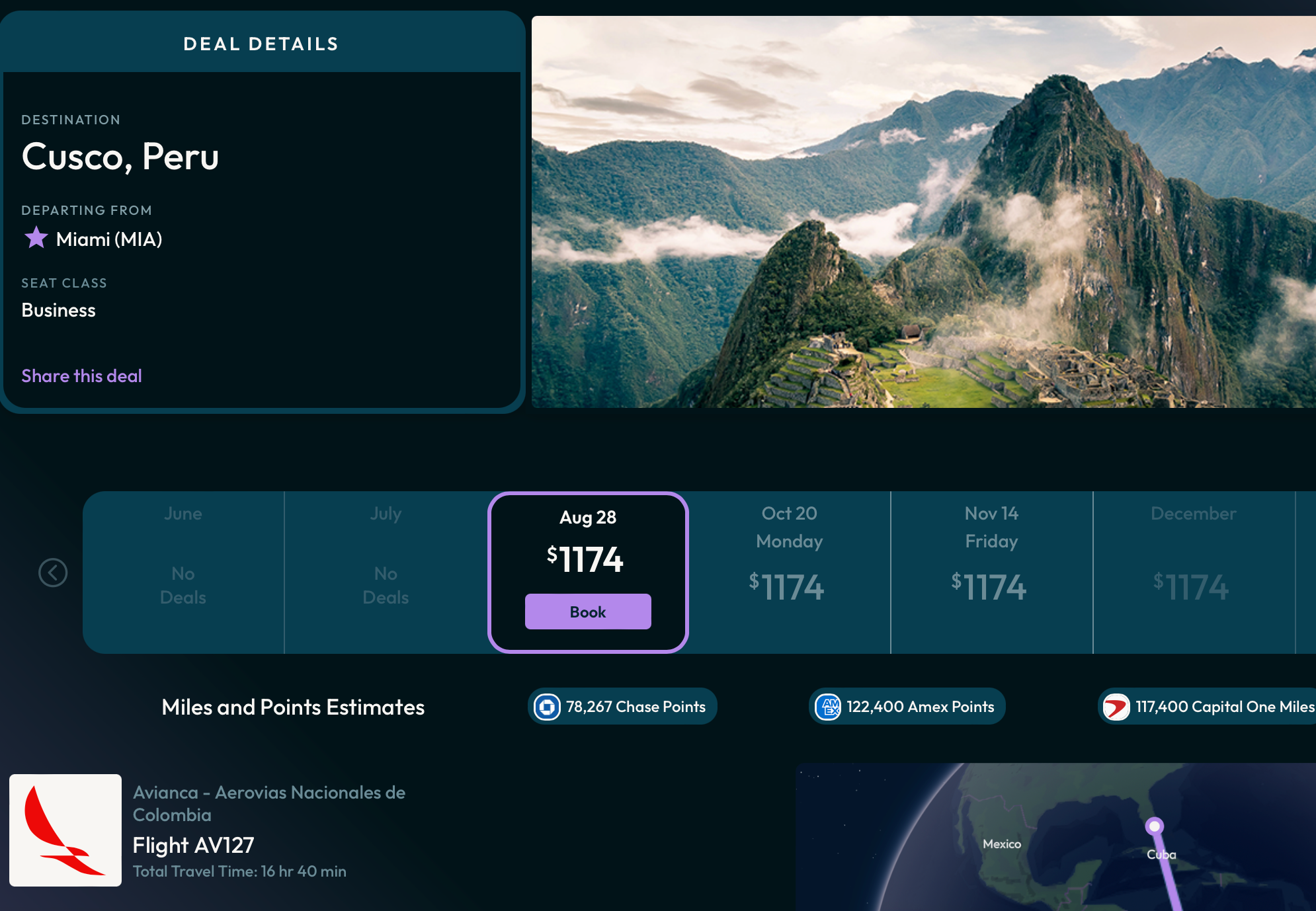Click the Capital One logo icon
This screenshot has height=911, width=1316.
pyautogui.click(x=1116, y=707)
